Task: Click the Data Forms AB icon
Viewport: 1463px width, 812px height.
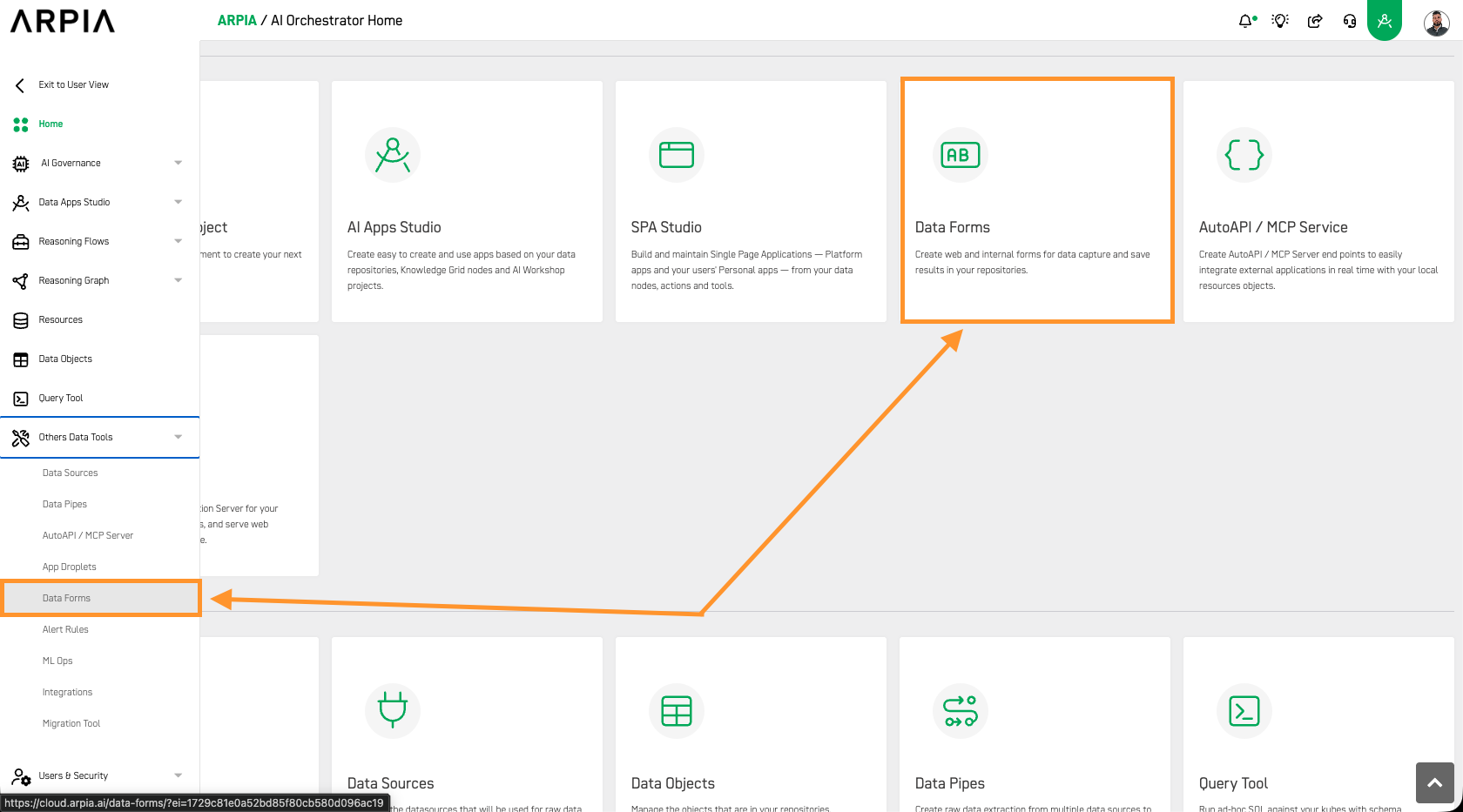Action: click(x=961, y=155)
